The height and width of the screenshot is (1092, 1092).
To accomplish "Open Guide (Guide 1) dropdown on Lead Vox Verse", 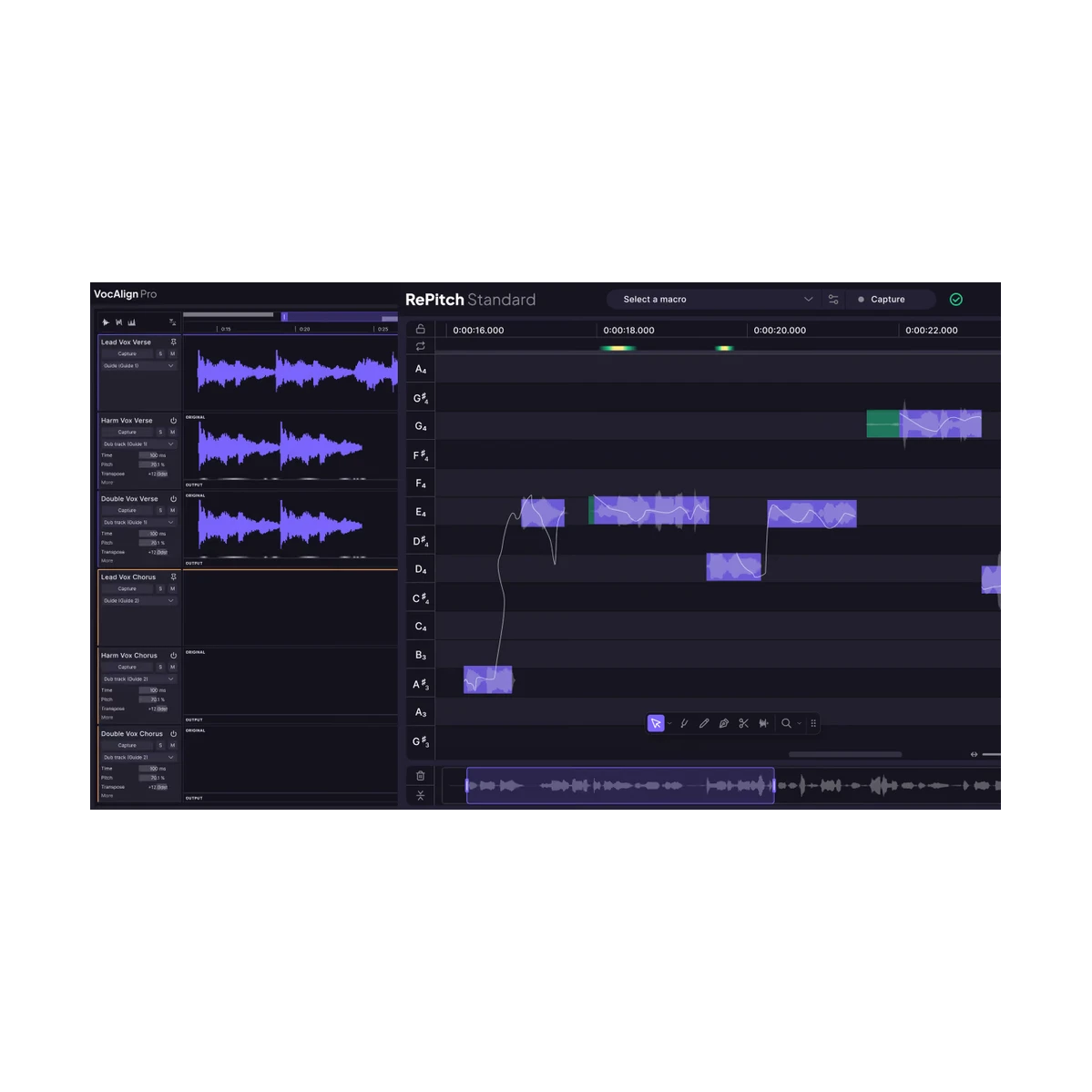I will (138, 365).
